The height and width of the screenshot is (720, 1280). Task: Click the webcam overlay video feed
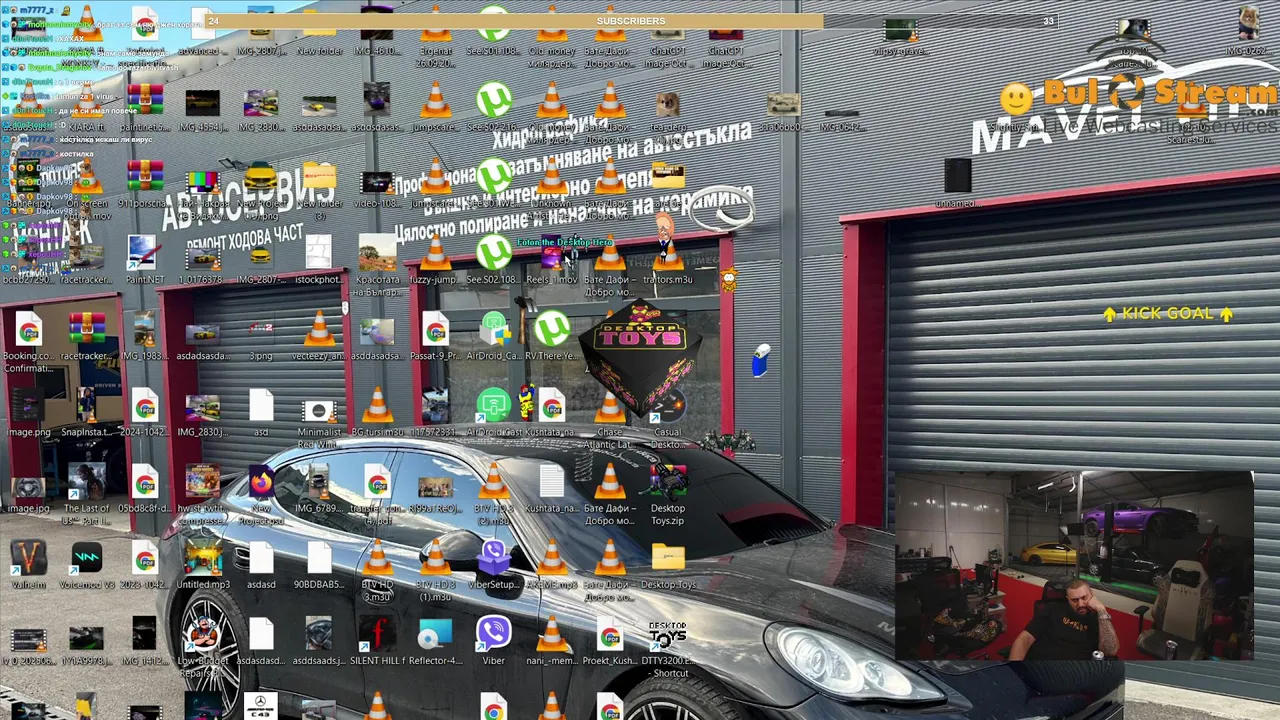[1073, 566]
